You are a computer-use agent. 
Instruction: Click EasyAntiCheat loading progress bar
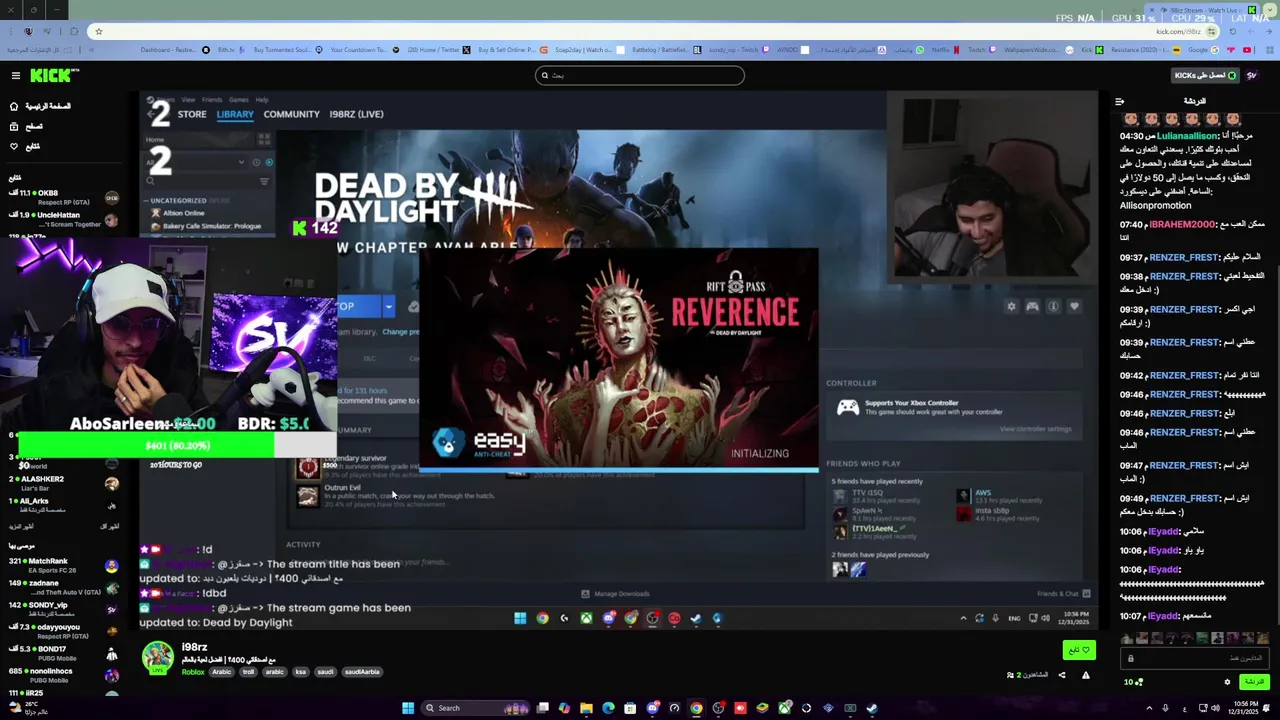(618, 469)
